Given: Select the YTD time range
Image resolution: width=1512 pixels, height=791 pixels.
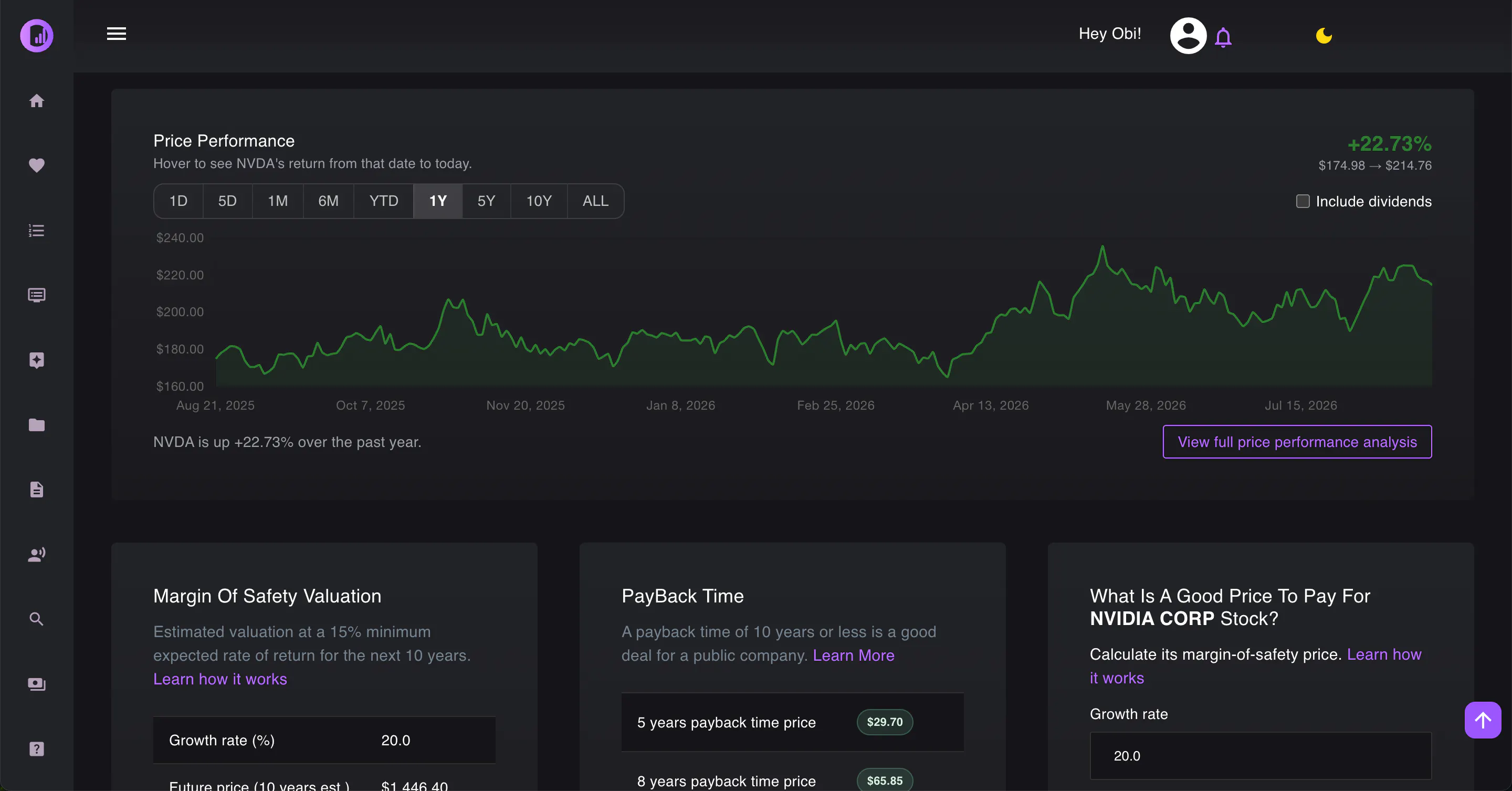Looking at the screenshot, I should point(383,201).
